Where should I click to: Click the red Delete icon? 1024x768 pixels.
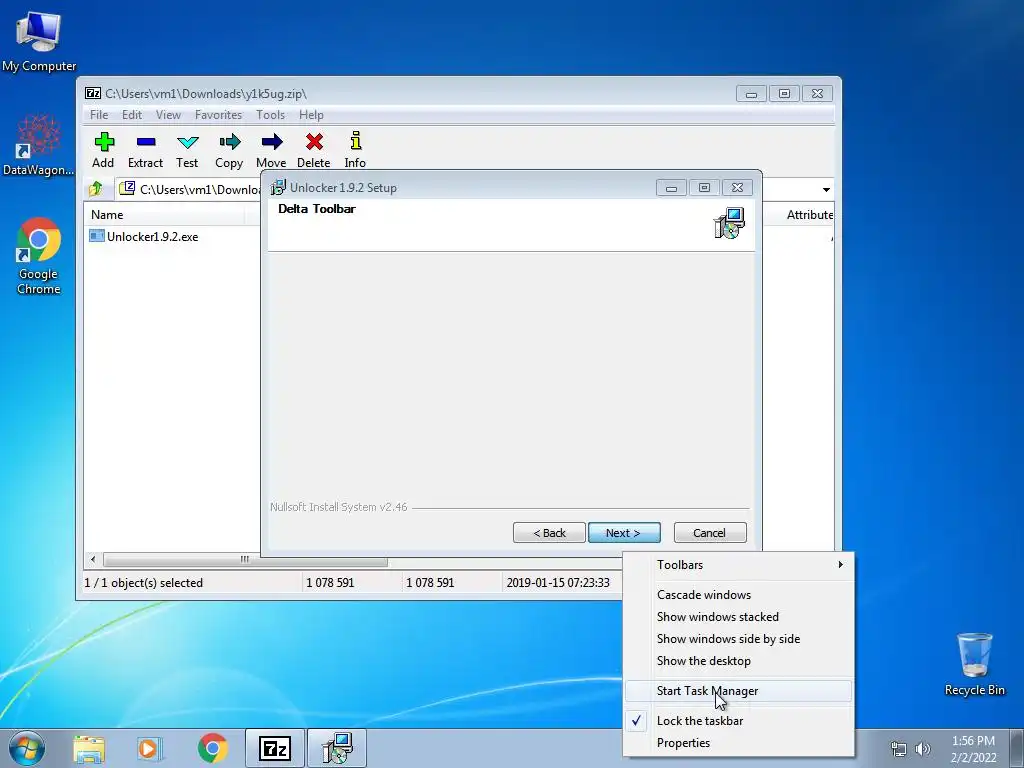coord(313,150)
